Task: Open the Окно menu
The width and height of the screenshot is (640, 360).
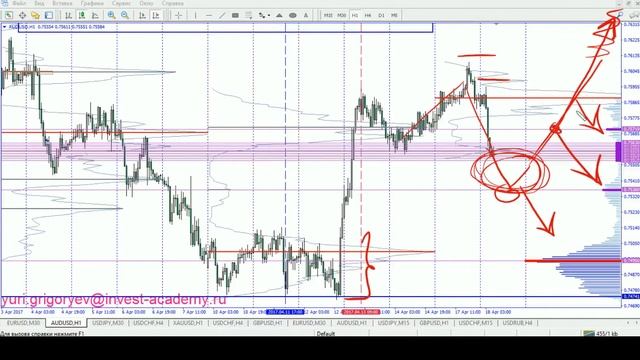Action: point(146,3)
